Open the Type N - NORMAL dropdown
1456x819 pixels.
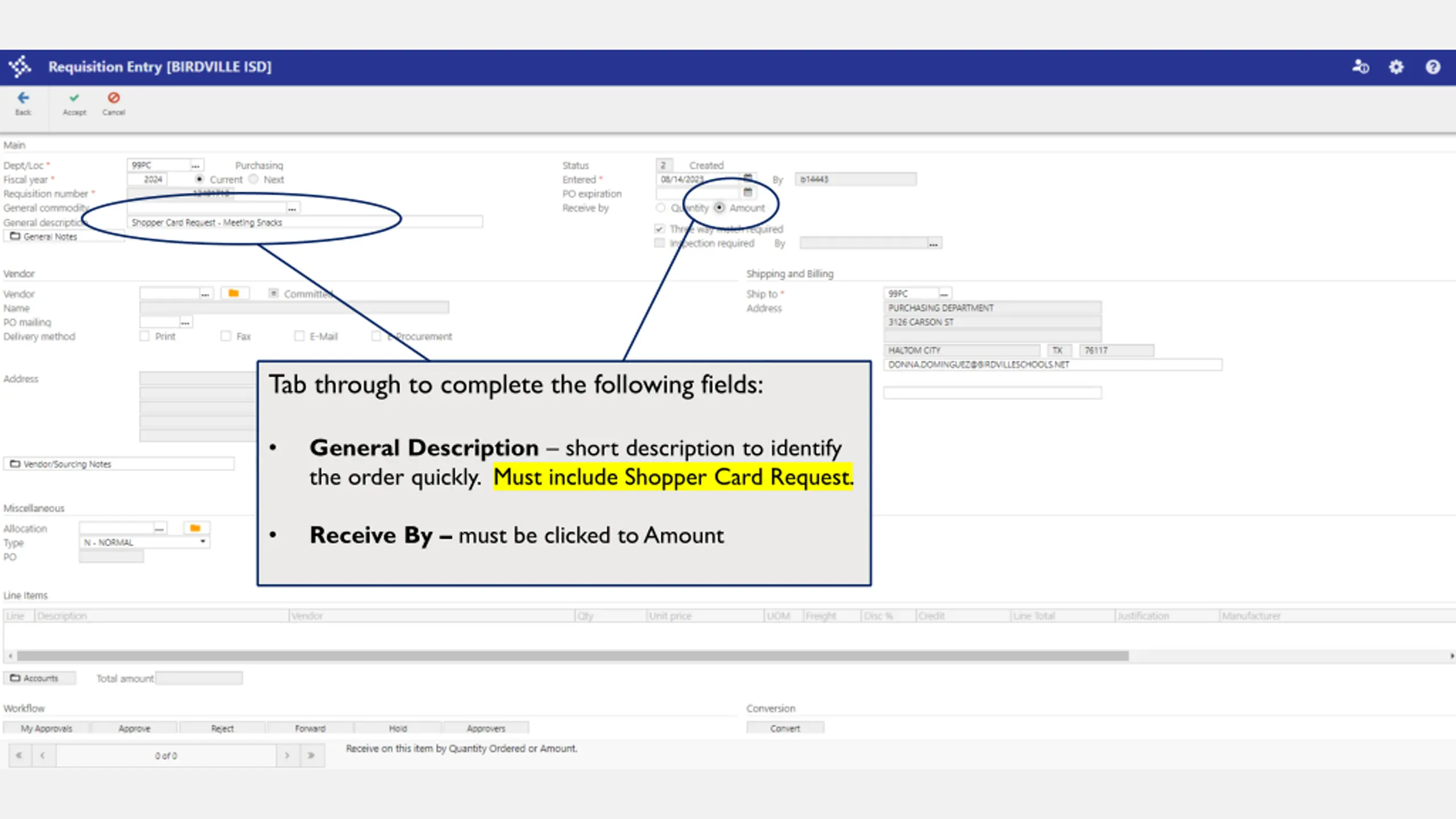tap(144, 543)
